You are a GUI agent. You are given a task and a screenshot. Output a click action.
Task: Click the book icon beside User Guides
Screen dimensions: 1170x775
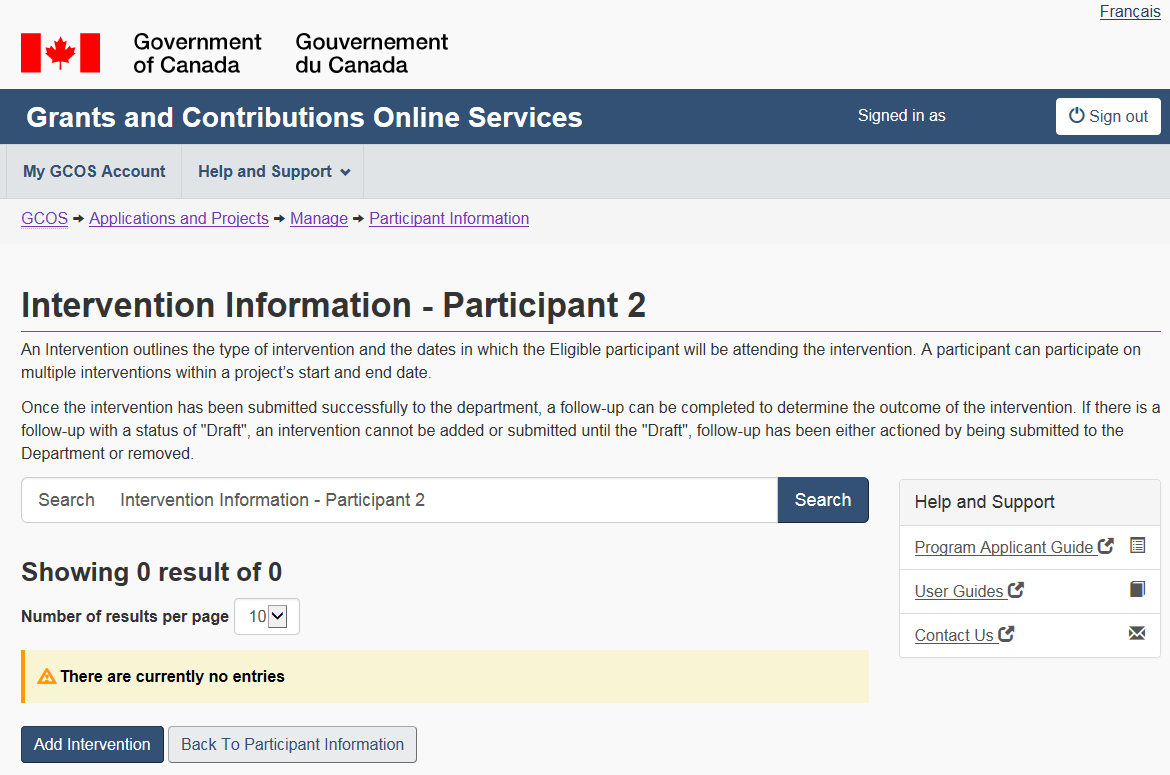pyautogui.click(x=1137, y=590)
